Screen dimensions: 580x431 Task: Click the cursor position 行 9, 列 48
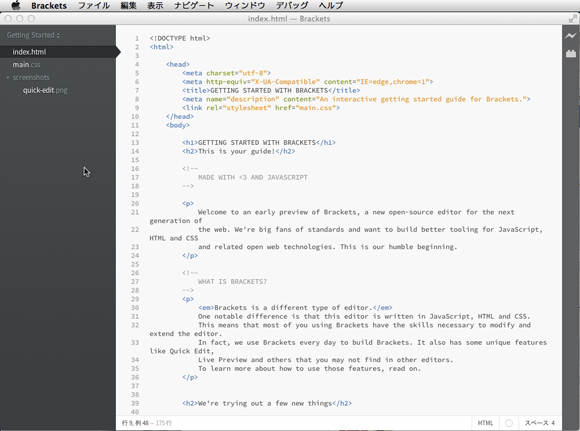135,423
